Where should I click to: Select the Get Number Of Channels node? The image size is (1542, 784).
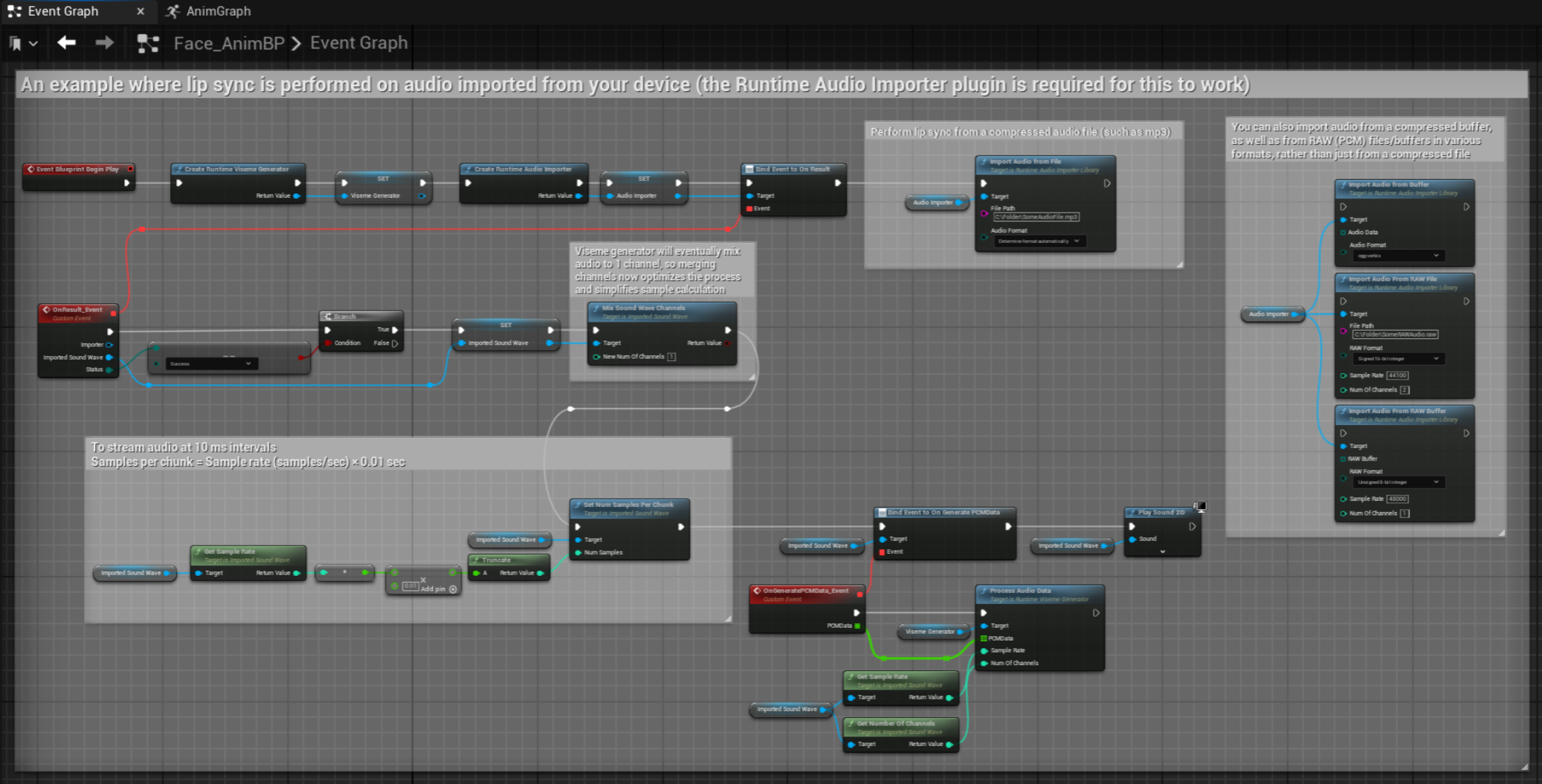tap(900, 734)
